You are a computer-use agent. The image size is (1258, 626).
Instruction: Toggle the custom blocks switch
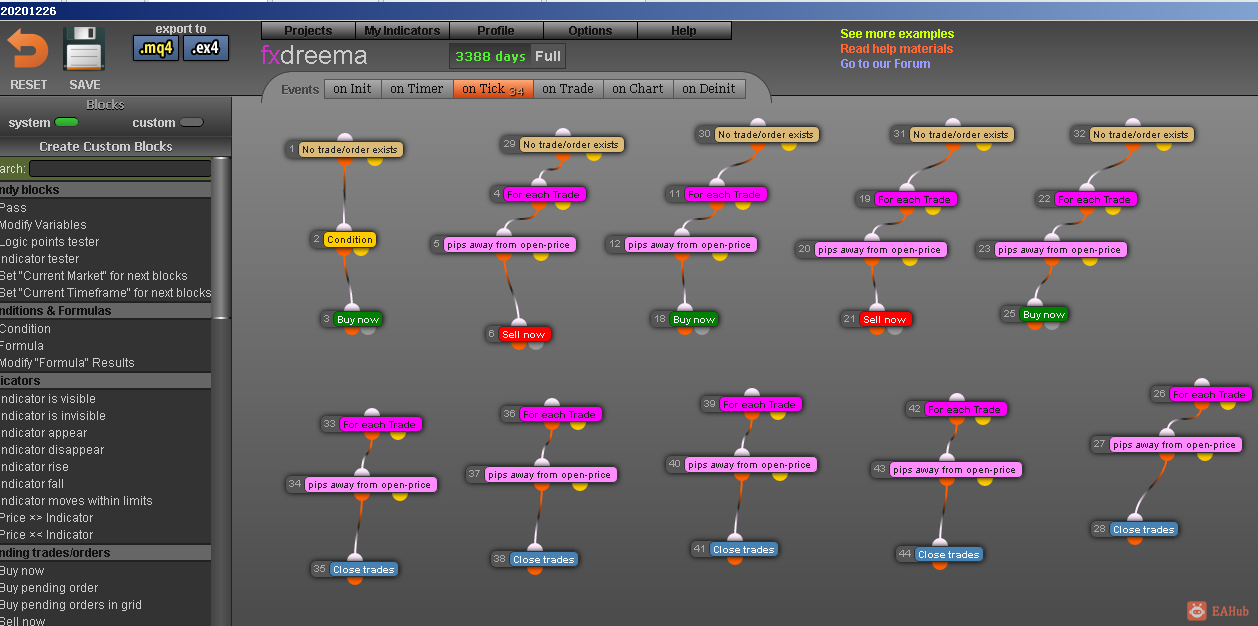191,122
